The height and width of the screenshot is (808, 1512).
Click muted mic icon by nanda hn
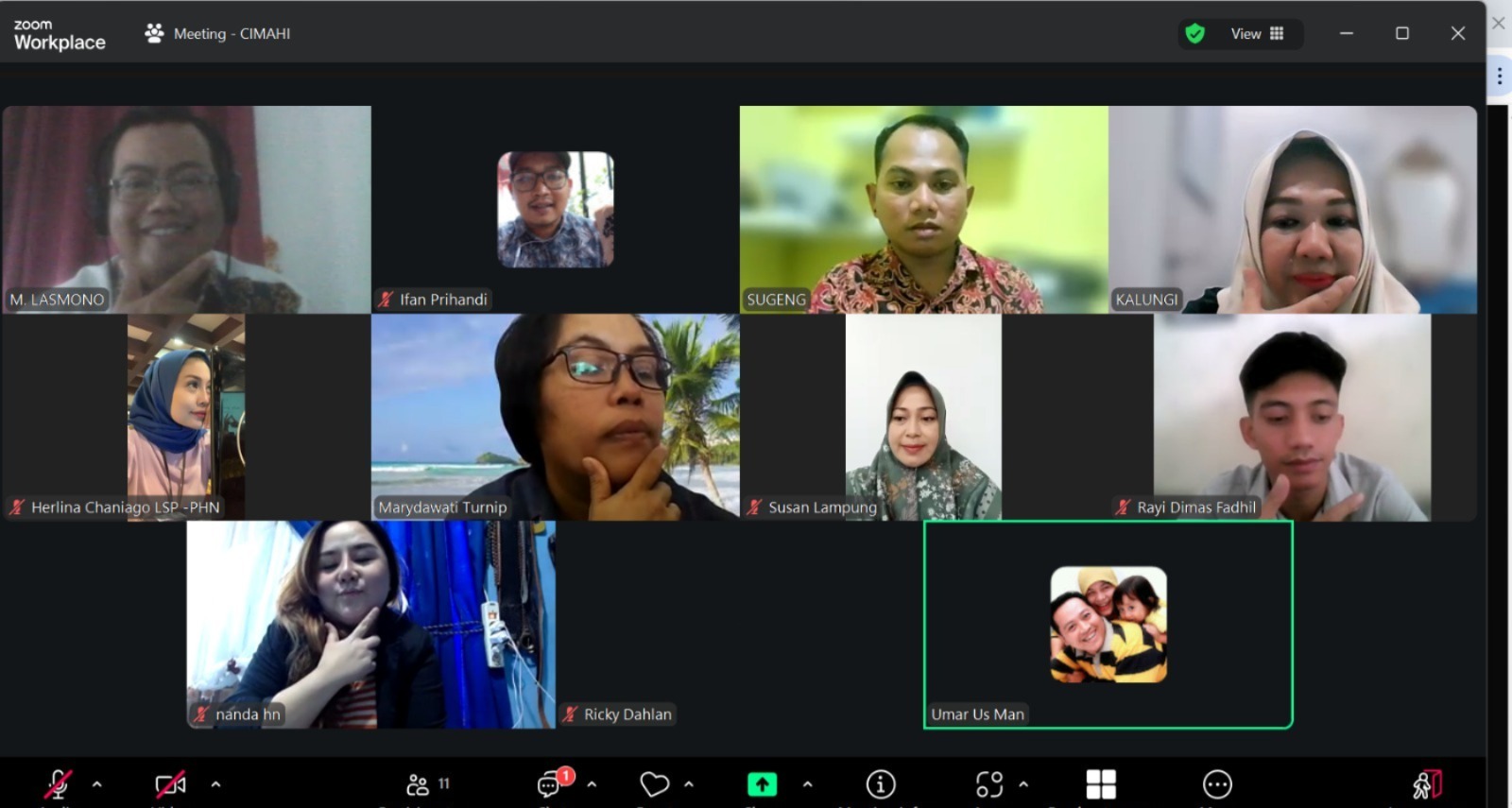201,714
